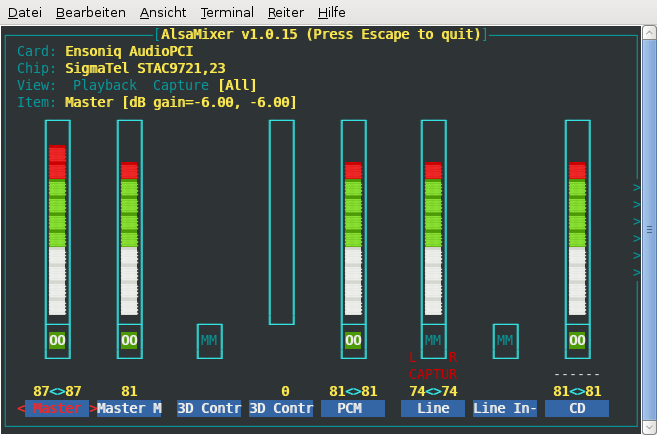This screenshot has width=657, height=435.
Task: Toggle the PCM mute indicator
Action: (x=354, y=341)
